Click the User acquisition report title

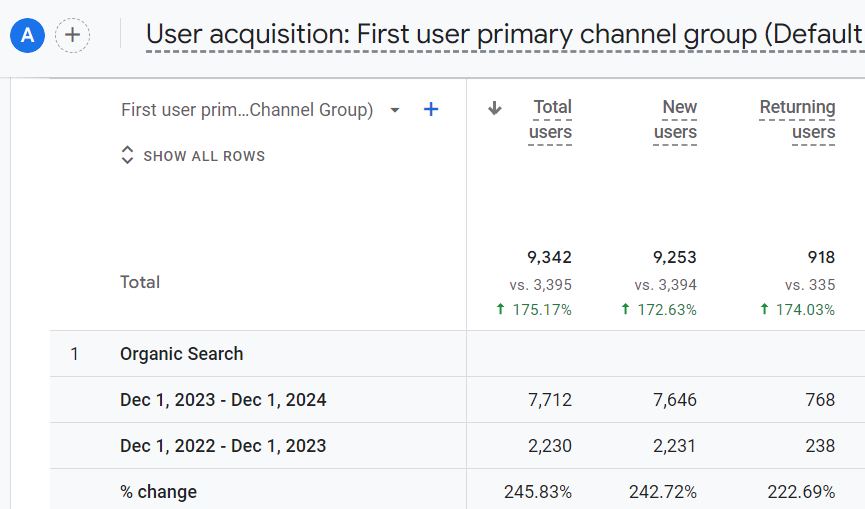click(505, 34)
